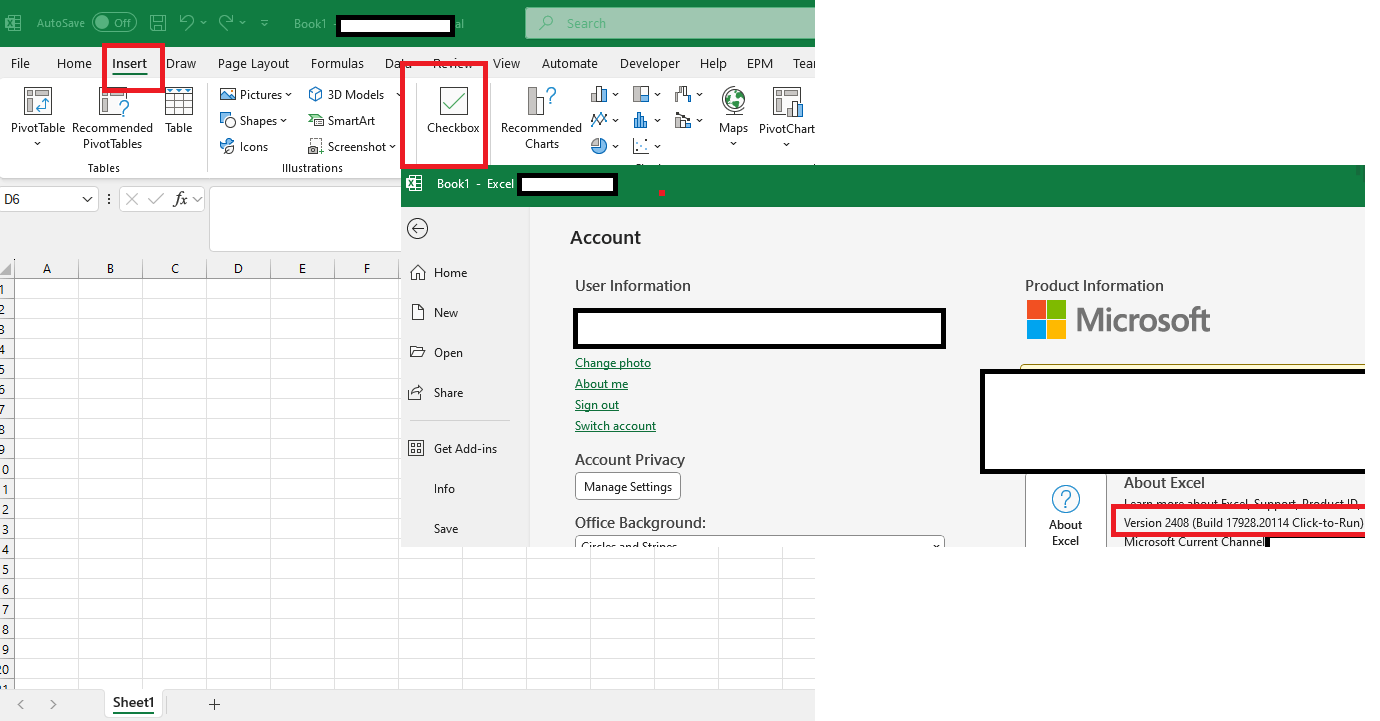Switch to the Formulas tab

click(337, 63)
